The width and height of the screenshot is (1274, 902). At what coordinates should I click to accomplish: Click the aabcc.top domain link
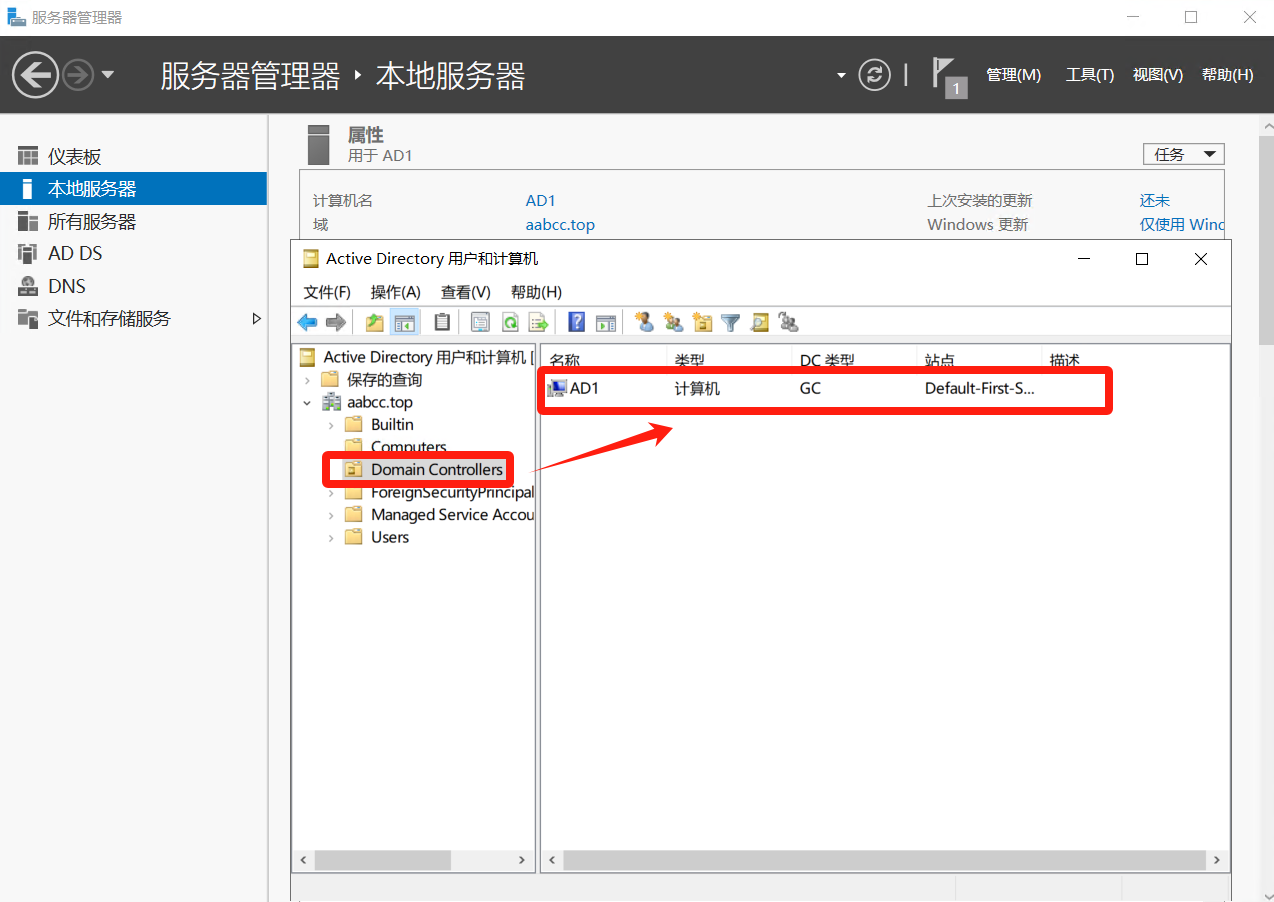click(560, 225)
